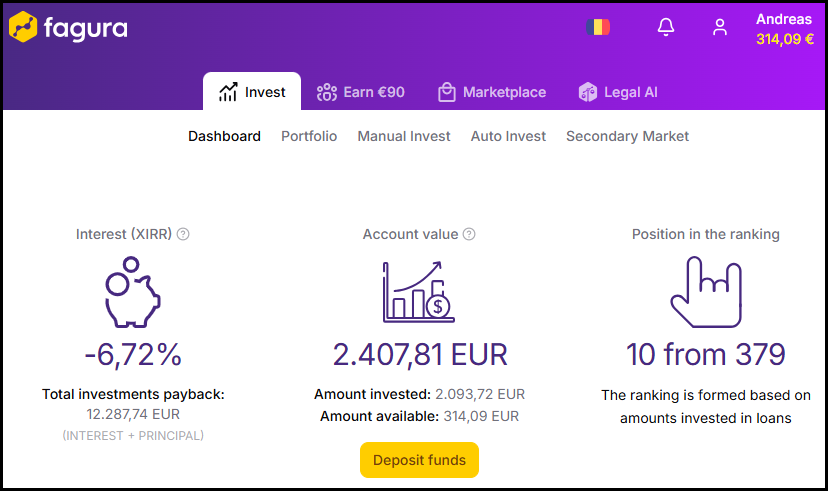Click the Account value heading
The height and width of the screenshot is (491, 828).
pyautogui.click(x=410, y=234)
